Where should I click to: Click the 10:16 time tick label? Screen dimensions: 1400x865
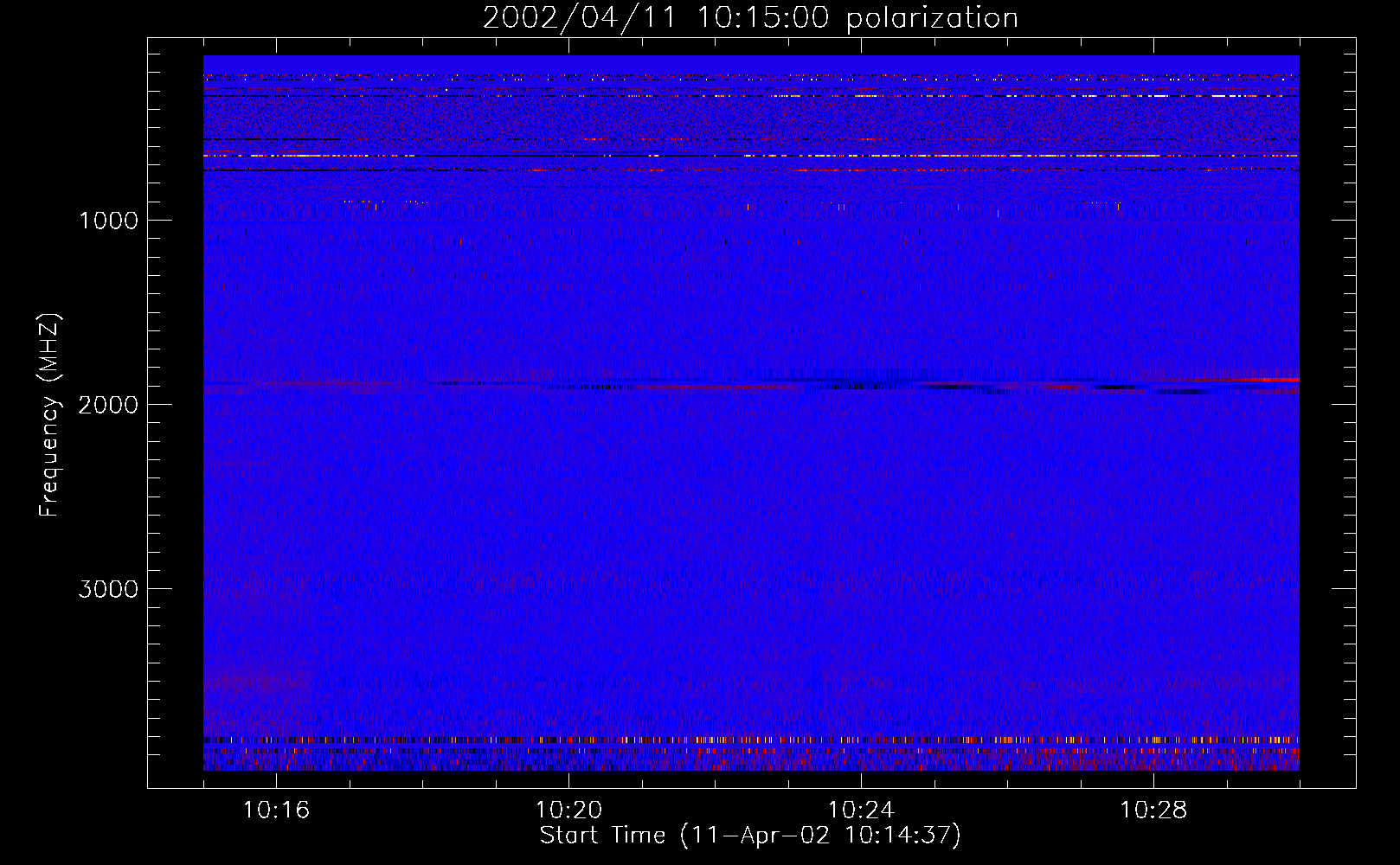pos(276,810)
